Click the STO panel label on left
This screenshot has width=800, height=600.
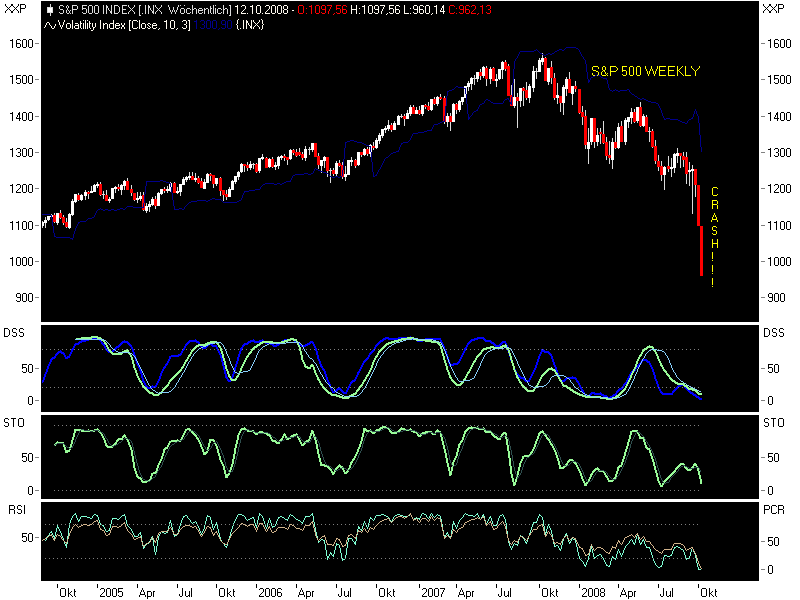[14, 423]
